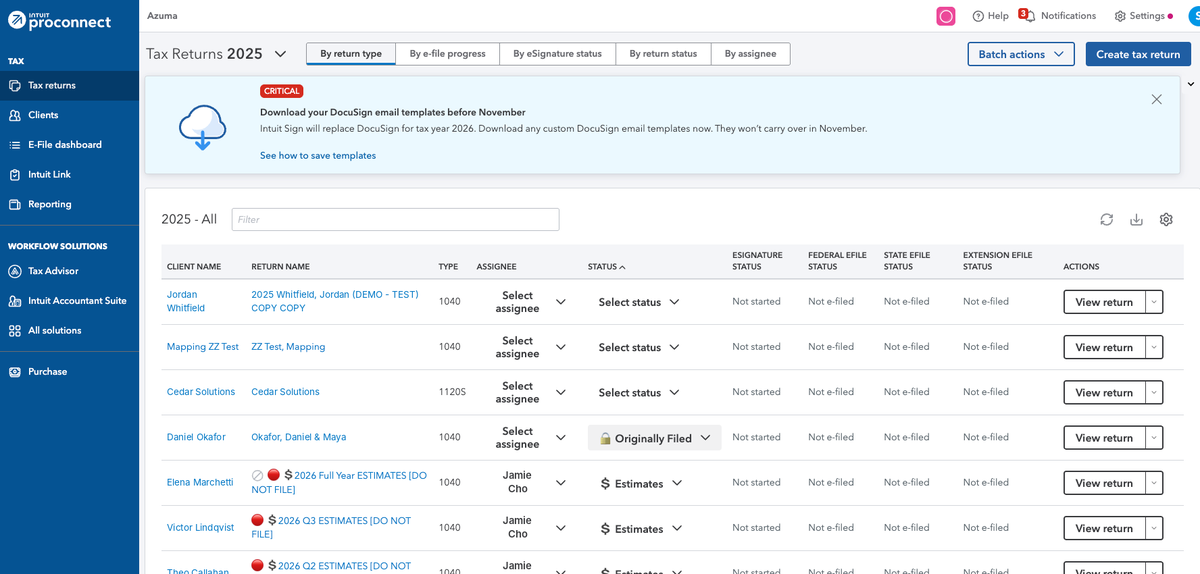Image resolution: width=1200 pixels, height=574 pixels.
Task: Click the Purchase sidebar icon
Action: (x=15, y=371)
